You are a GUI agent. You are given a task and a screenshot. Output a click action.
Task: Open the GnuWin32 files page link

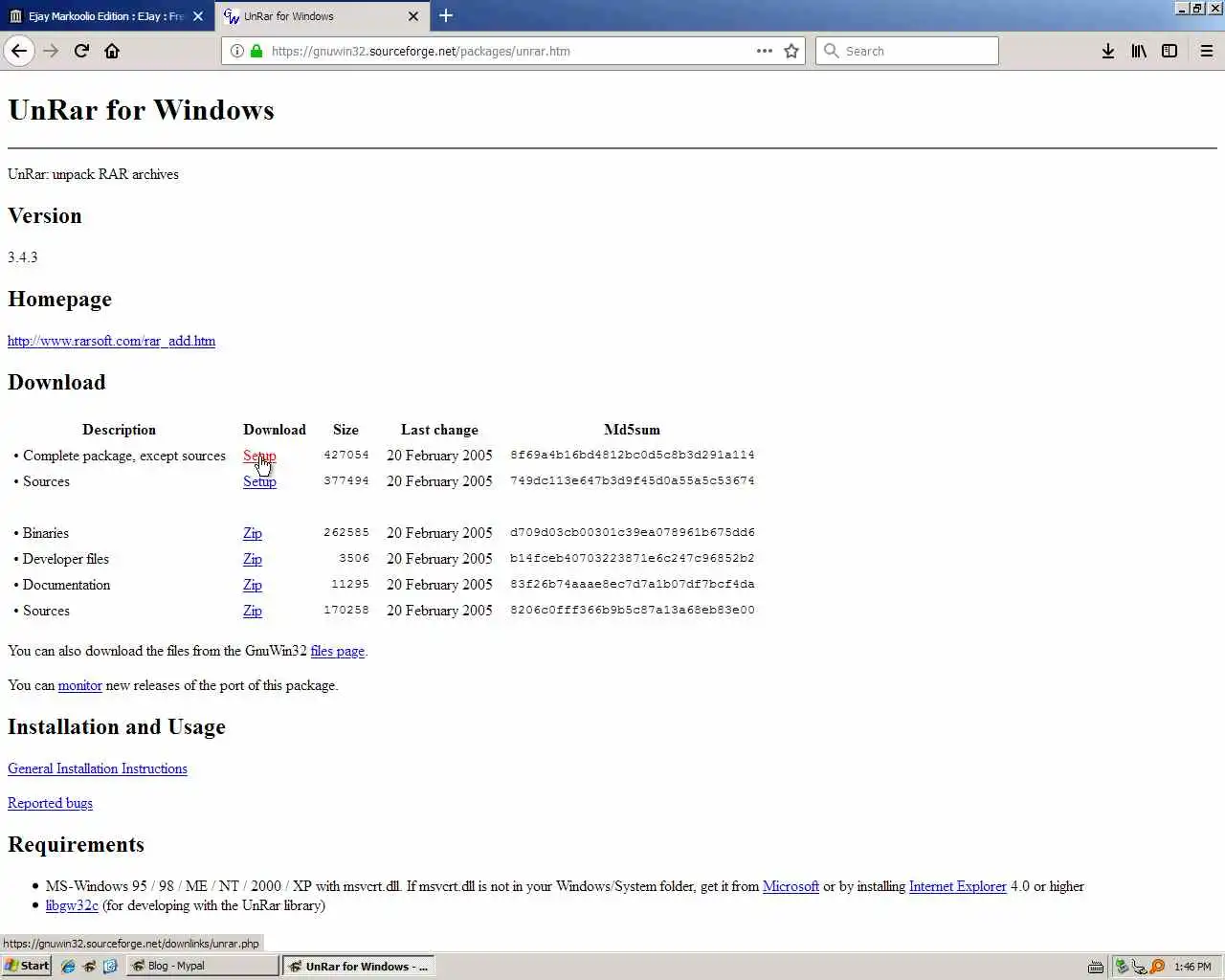[337, 651]
